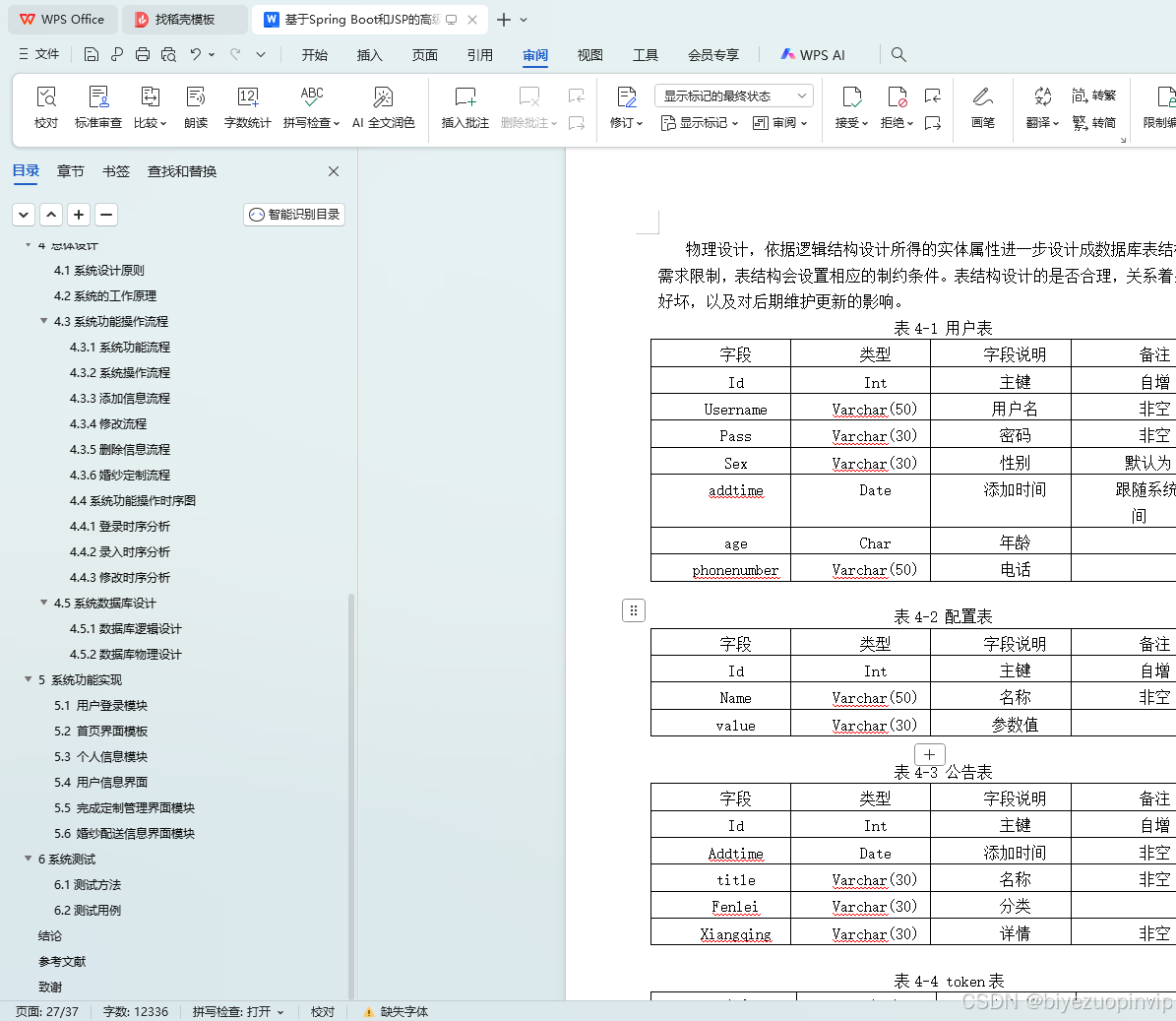Screen dimensions: 1176x1021
Task: Open the 工具 ribbon tab
Action: tap(645, 55)
